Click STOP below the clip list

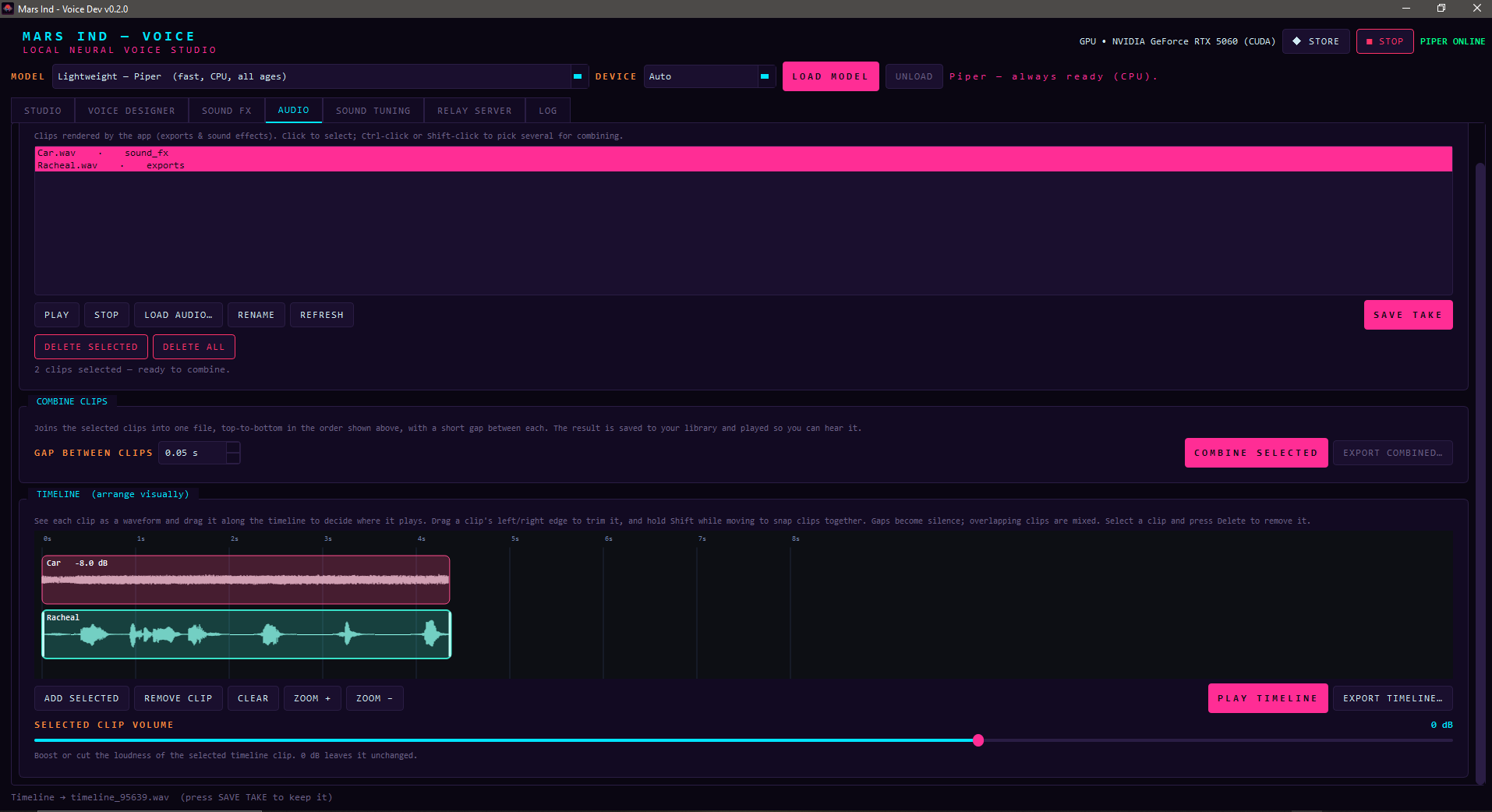[x=107, y=315]
